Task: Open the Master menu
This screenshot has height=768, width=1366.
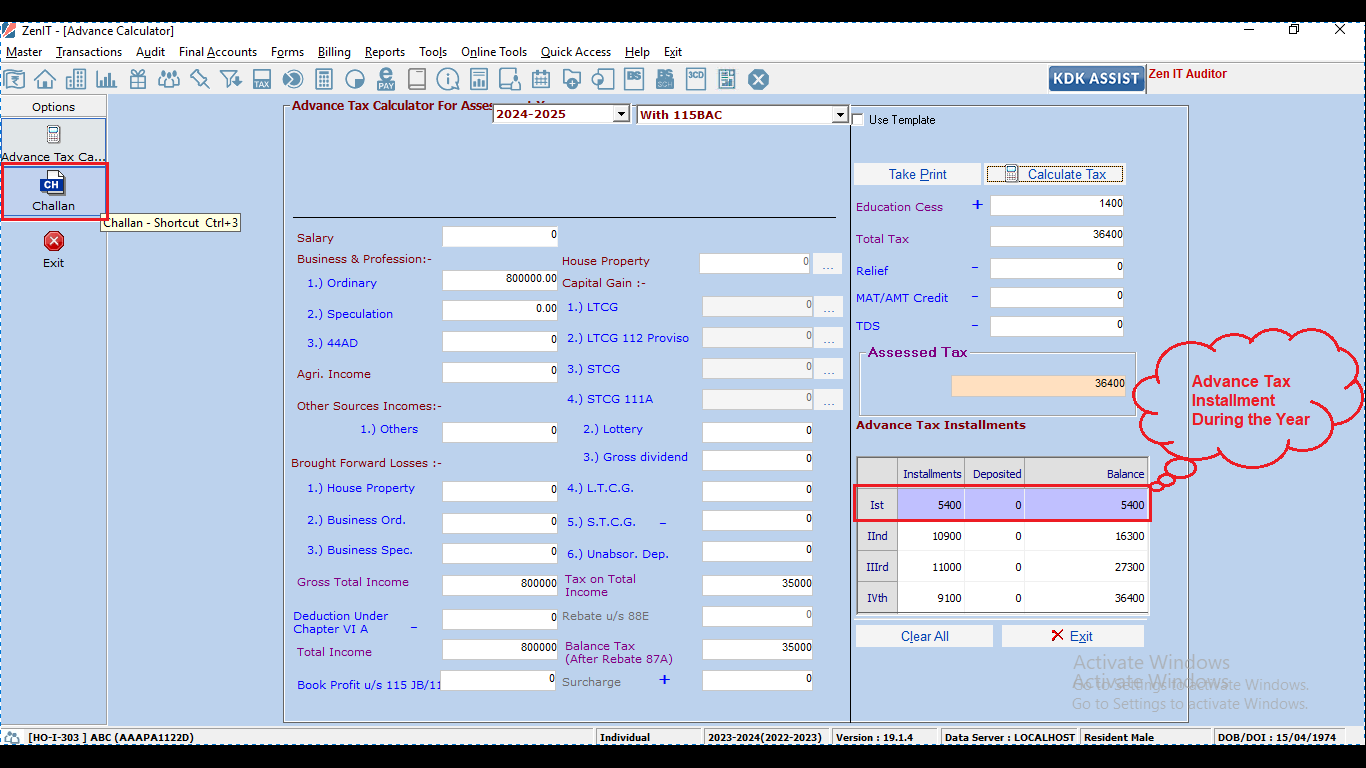Action: pyautogui.click(x=24, y=52)
